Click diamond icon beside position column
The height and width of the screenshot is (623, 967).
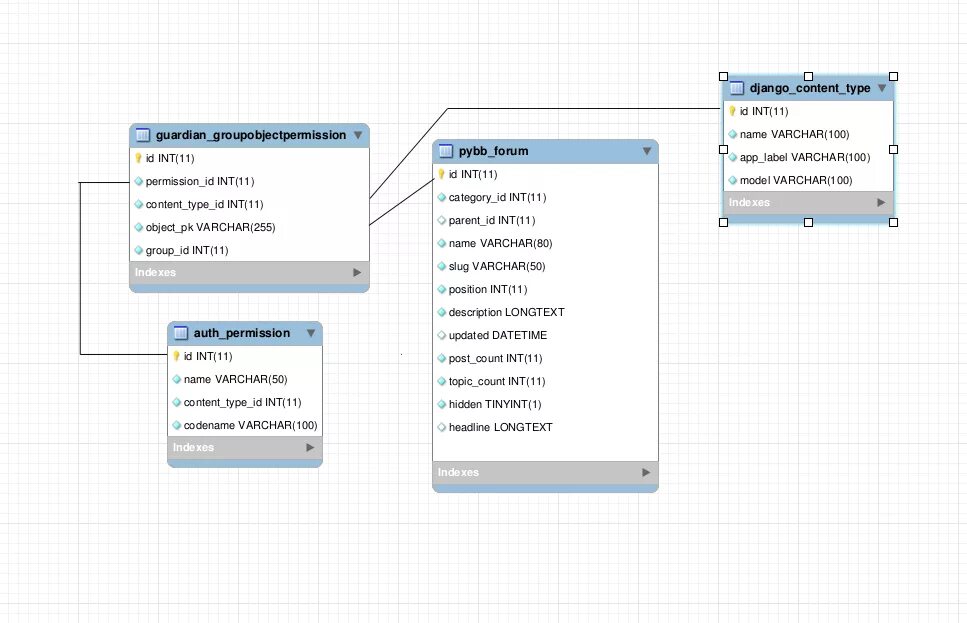click(442, 289)
